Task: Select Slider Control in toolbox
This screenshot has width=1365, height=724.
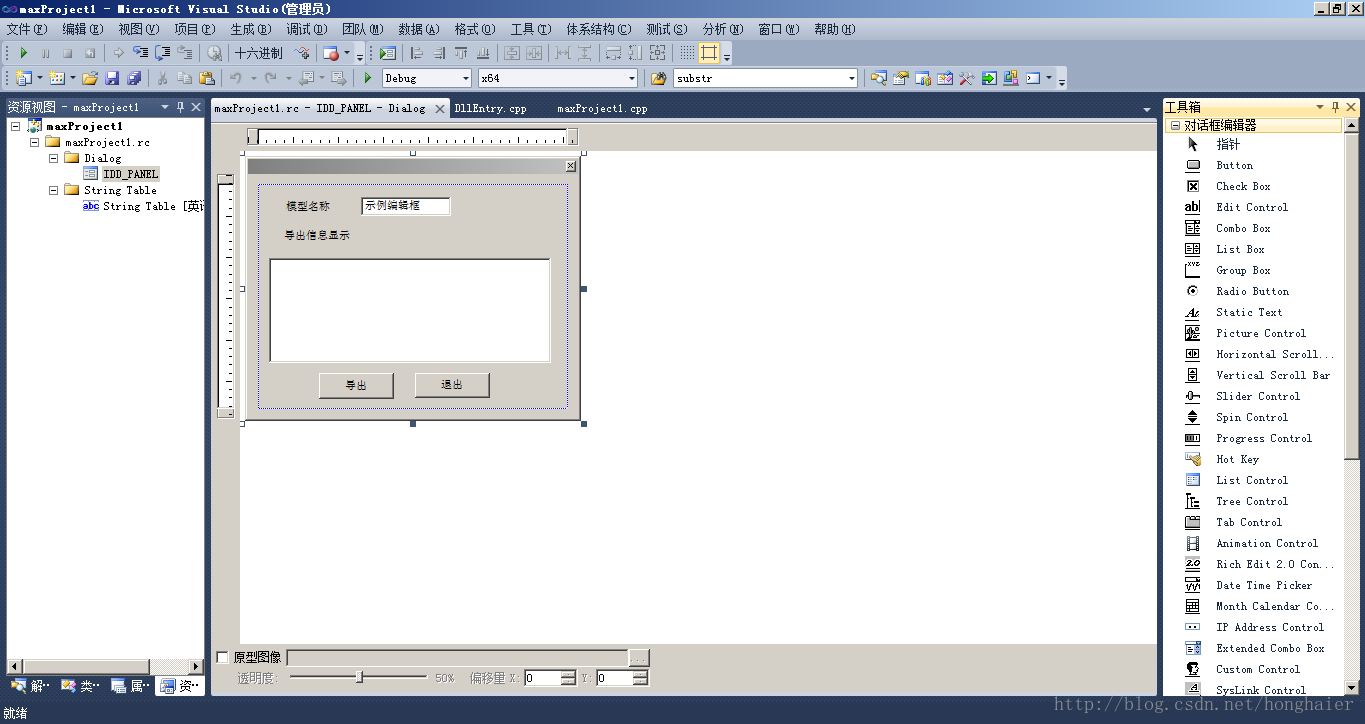Action: pyautogui.click(x=1258, y=396)
